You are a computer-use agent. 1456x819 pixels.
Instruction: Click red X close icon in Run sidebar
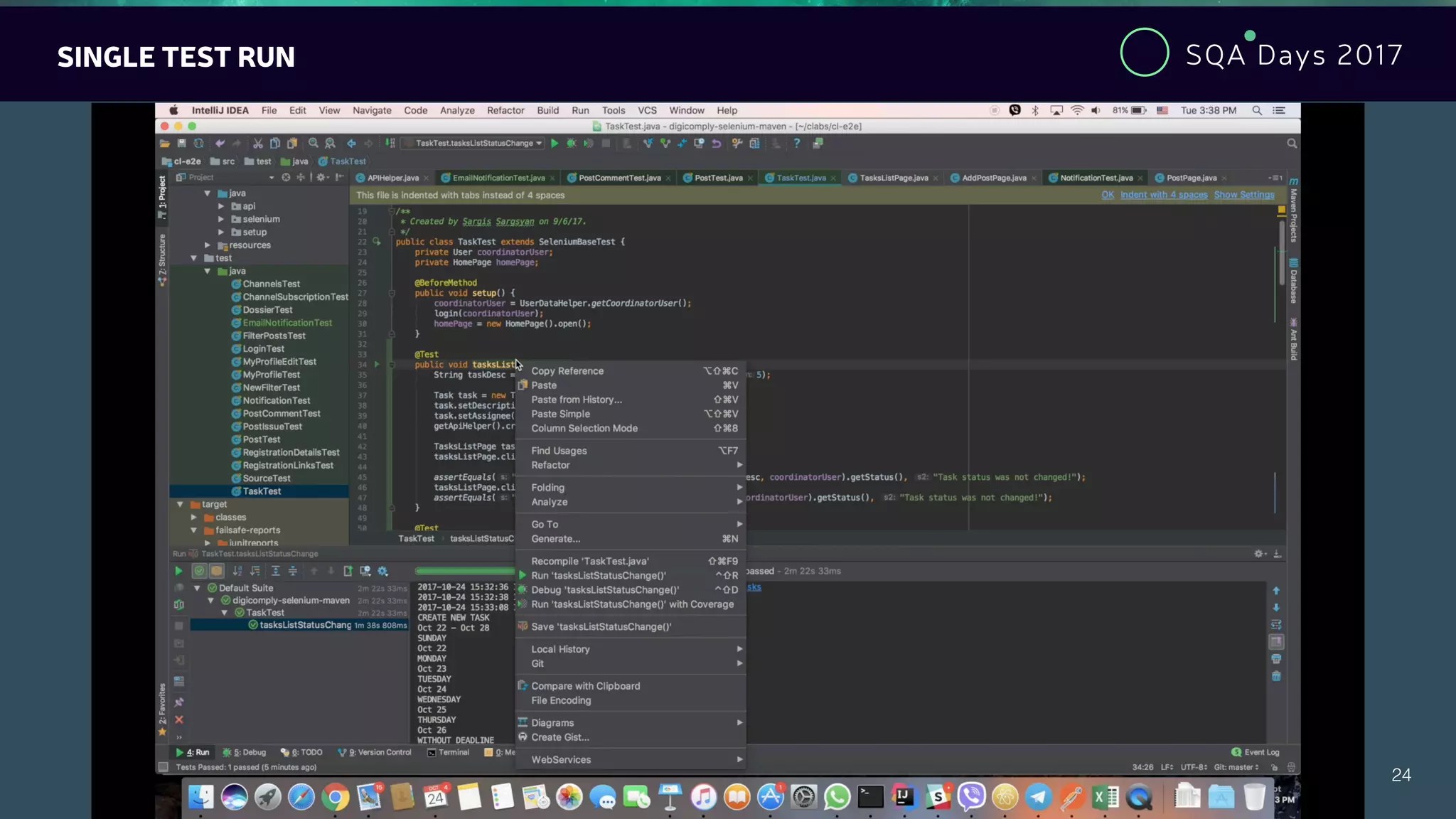pyautogui.click(x=179, y=719)
